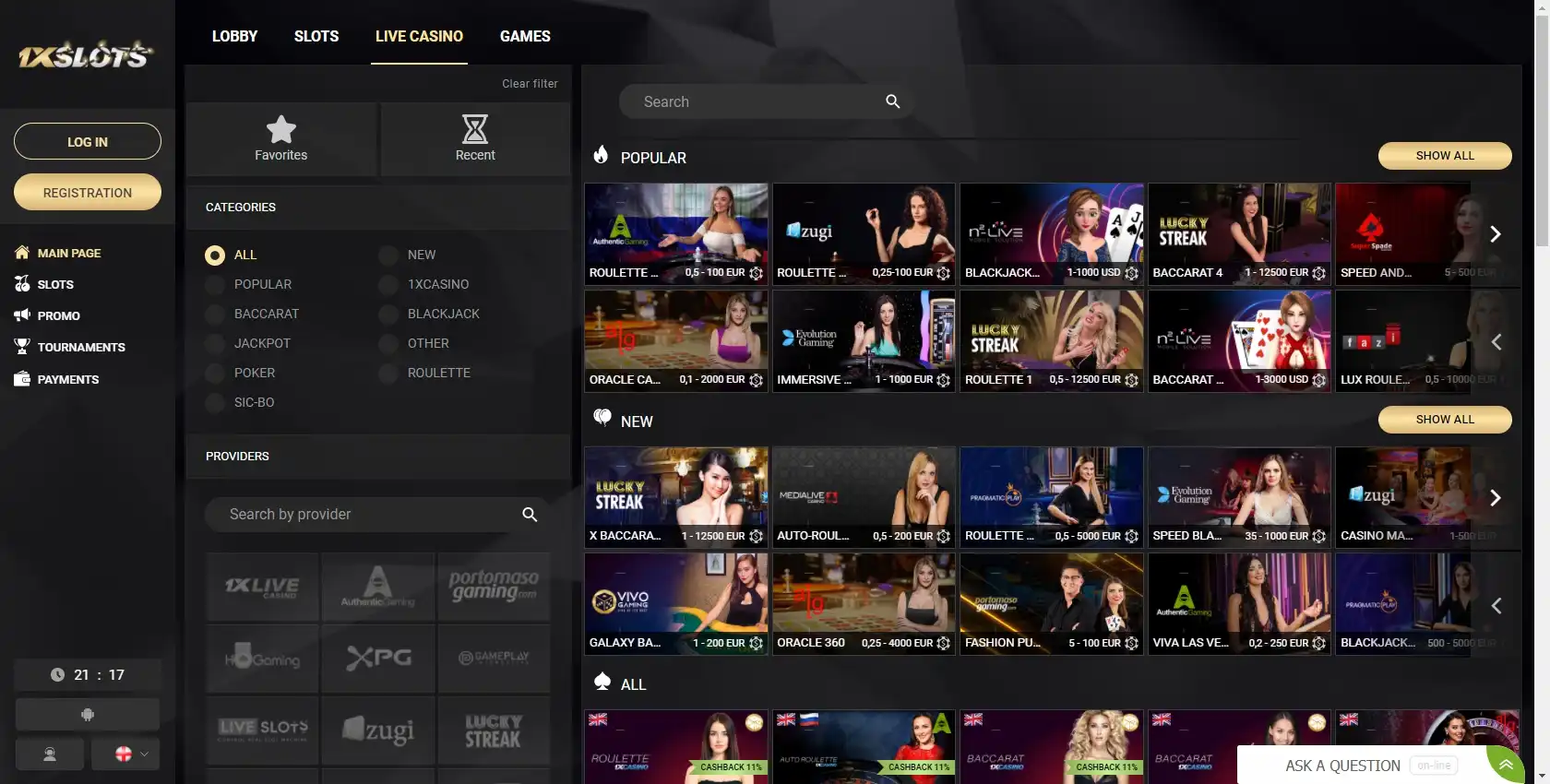Click next arrow in Popular top row
The height and width of the screenshot is (784, 1550).
click(1495, 234)
